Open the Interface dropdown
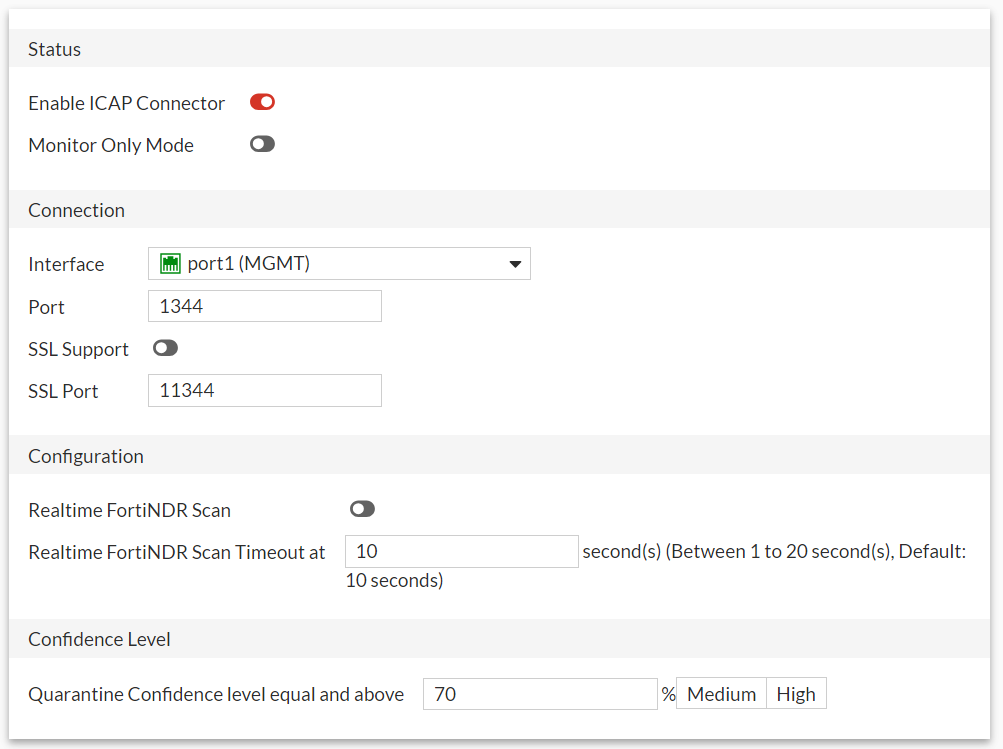1003x749 pixels. pos(339,263)
